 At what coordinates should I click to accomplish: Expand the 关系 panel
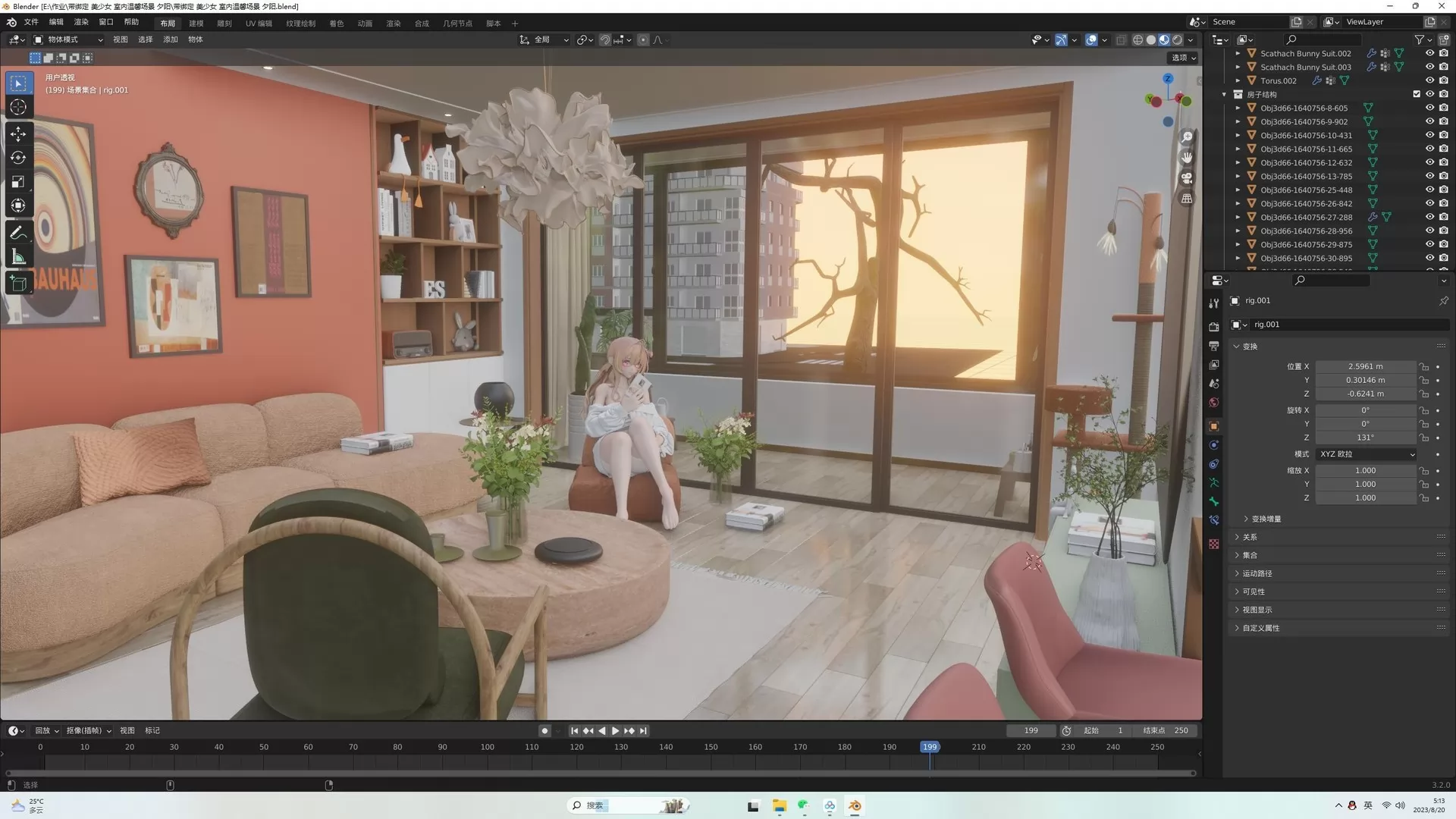(x=1250, y=537)
